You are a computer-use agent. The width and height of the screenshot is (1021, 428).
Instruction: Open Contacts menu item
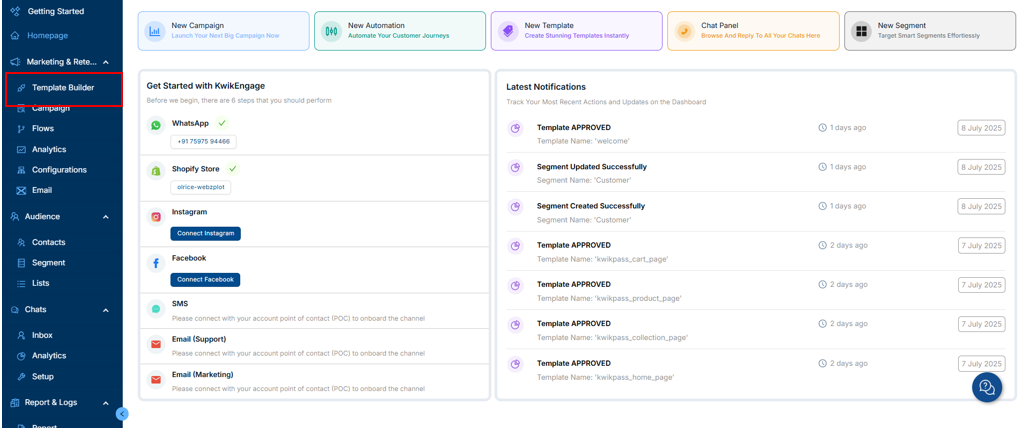point(49,242)
